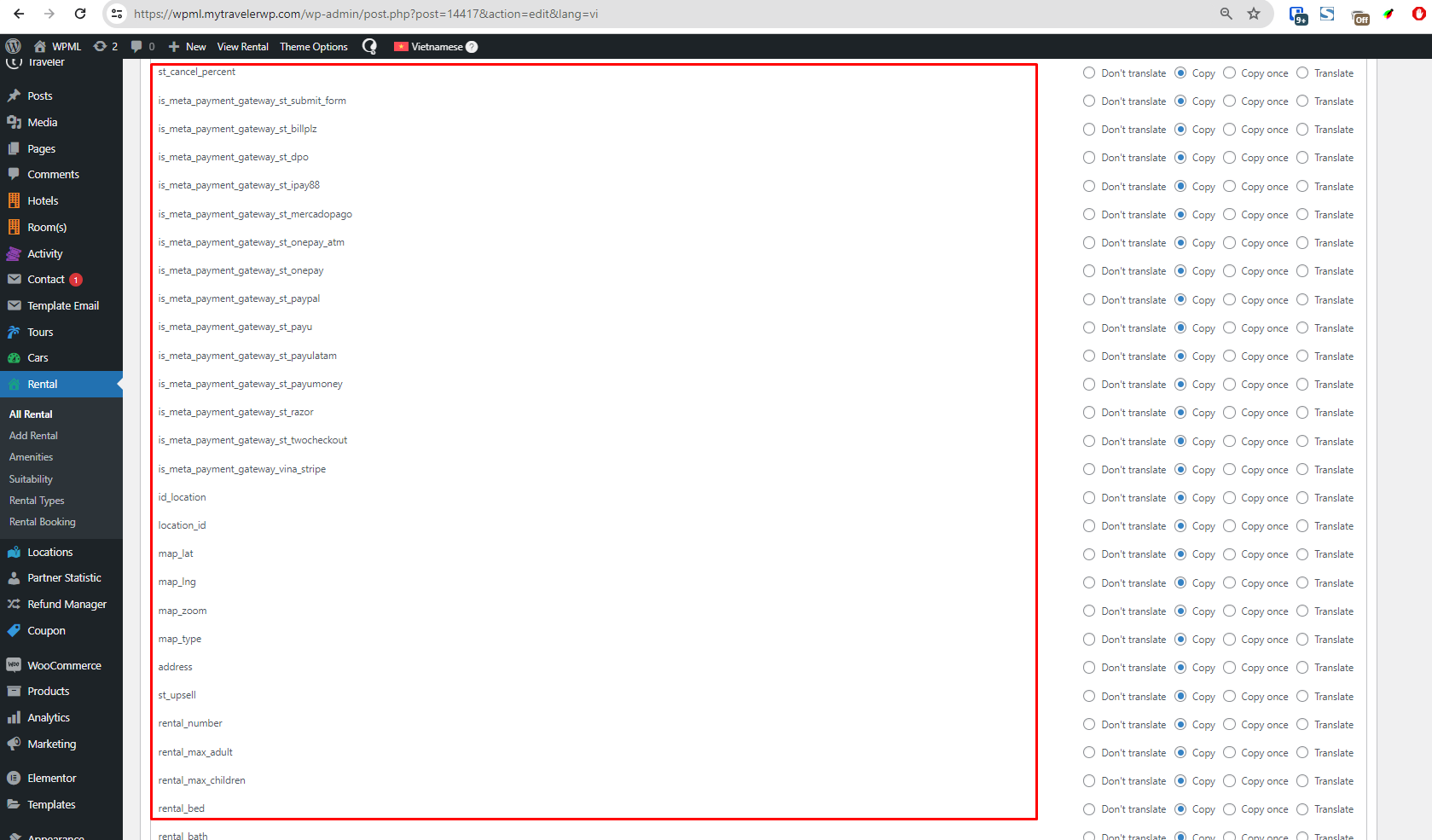Open Hotels menu in sidebar
1432x840 pixels.
point(43,201)
